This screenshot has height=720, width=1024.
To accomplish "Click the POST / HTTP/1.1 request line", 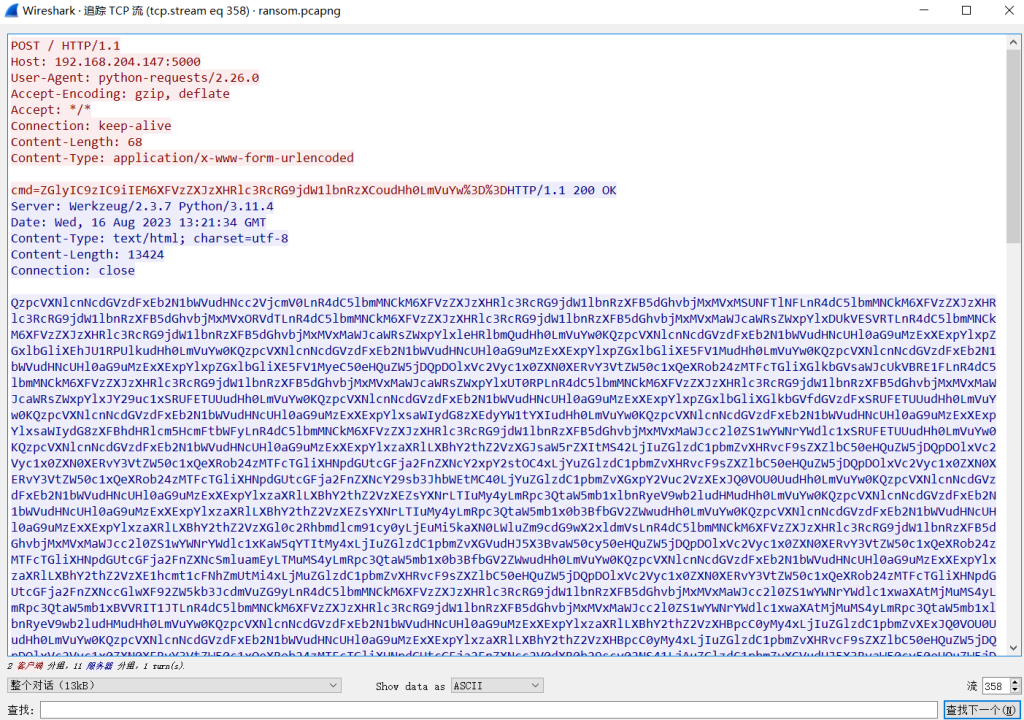I will (x=65, y=45).
